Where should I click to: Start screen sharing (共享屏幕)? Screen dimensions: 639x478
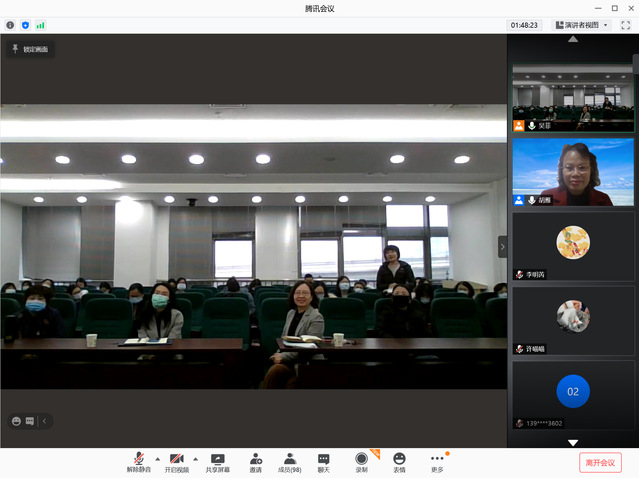(x=217, y=461)
